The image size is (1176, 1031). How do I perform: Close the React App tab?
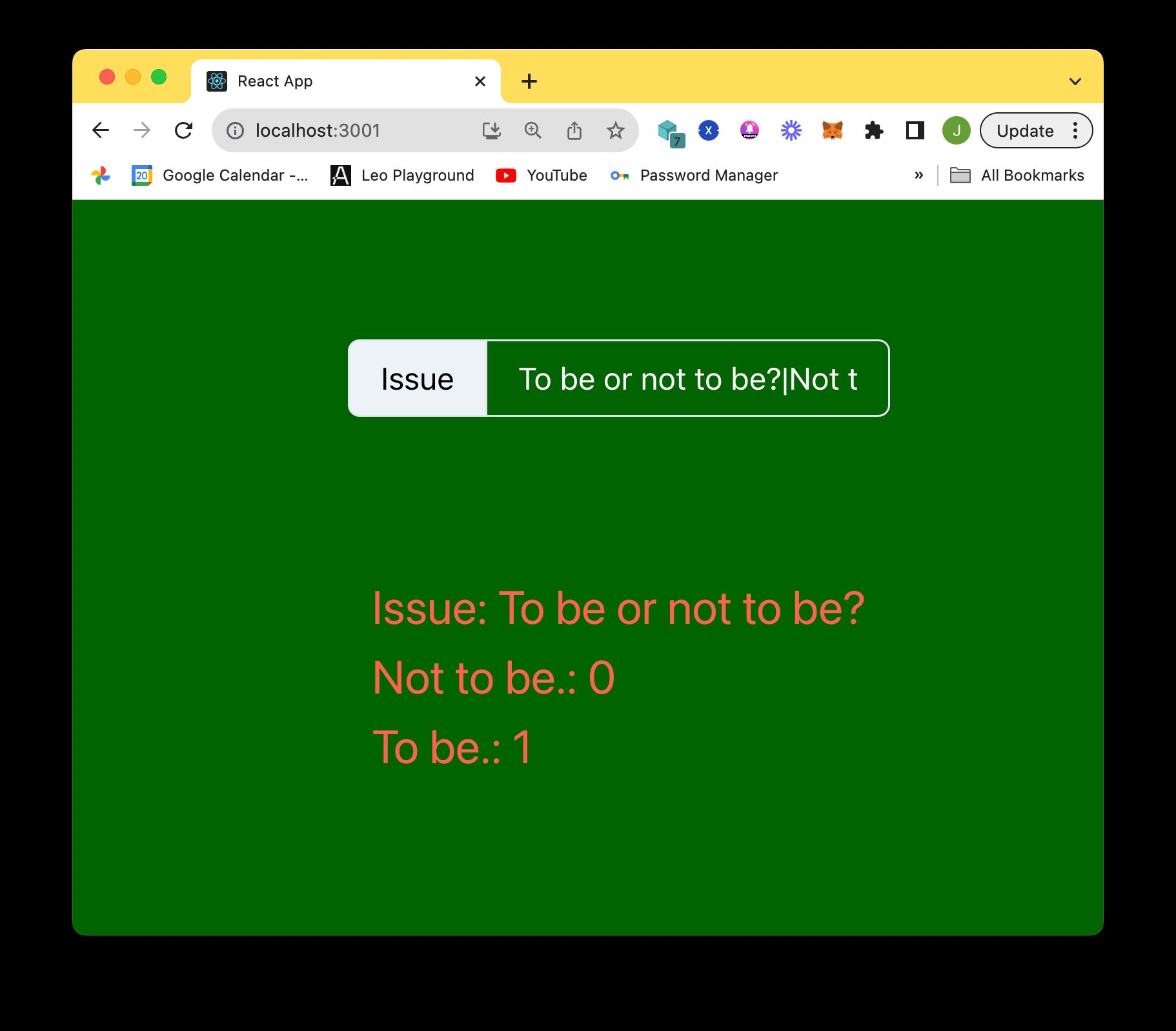480,81
